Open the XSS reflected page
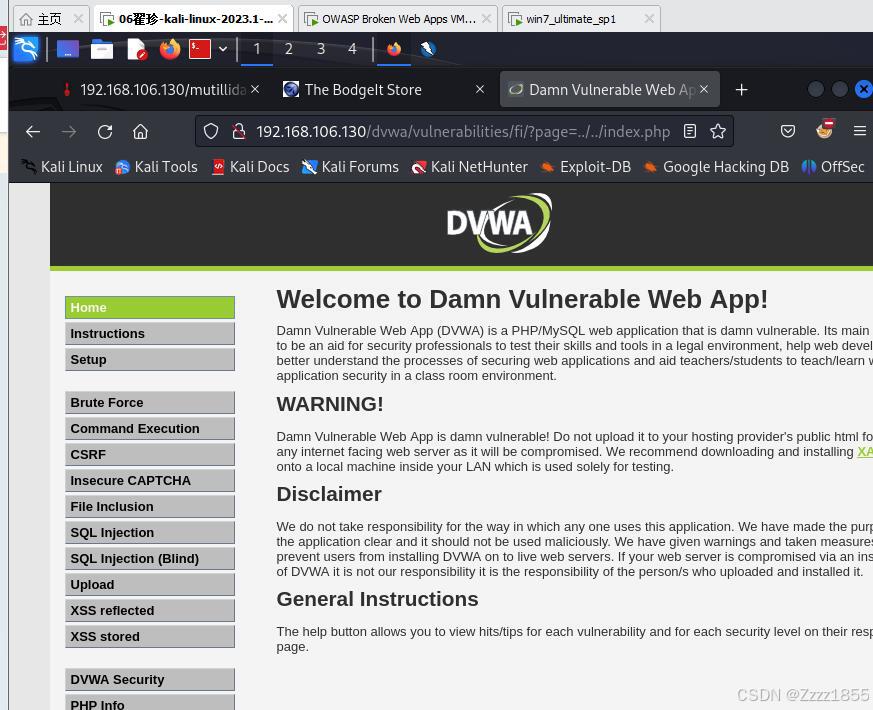This screenshot has width=873, height=710. pos(150,611)
